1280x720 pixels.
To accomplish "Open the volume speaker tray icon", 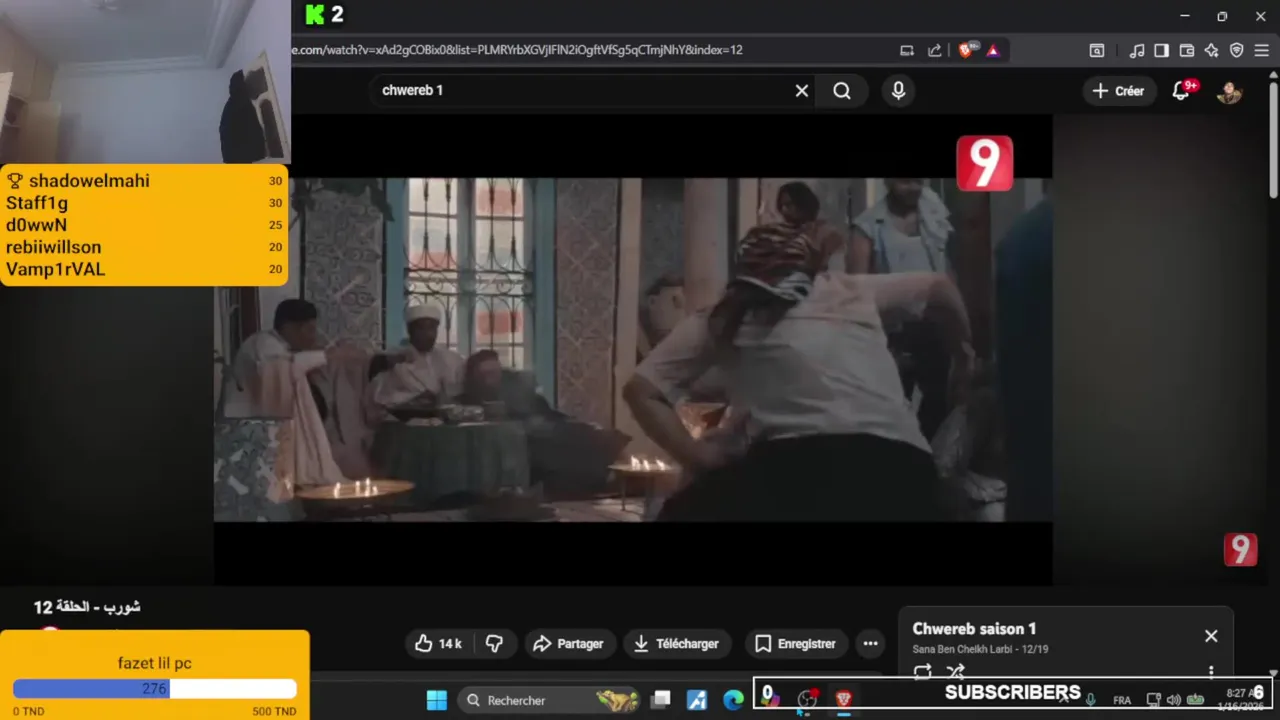I will pyautogui.click(x=1173, y=700).
